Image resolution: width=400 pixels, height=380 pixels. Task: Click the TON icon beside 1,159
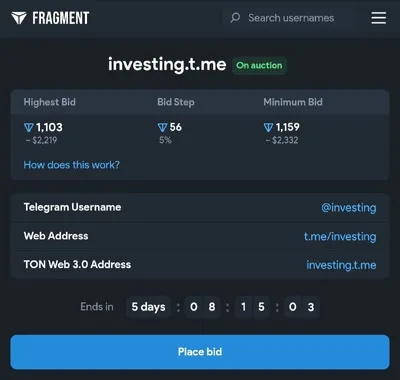[x=268, y=127]
